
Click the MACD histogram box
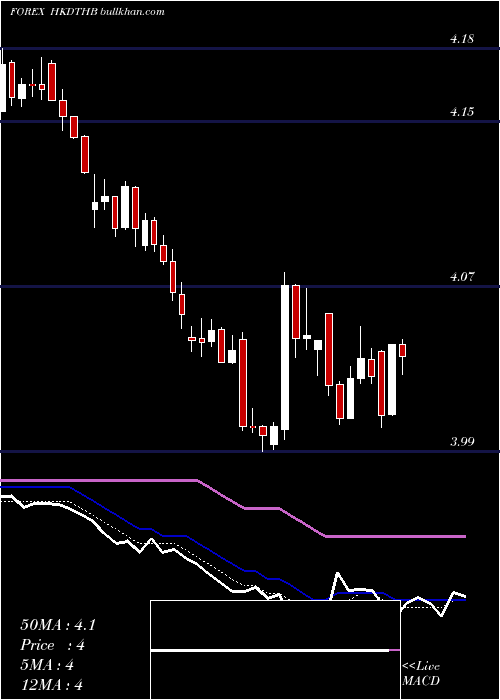click(x=275, y=650)
